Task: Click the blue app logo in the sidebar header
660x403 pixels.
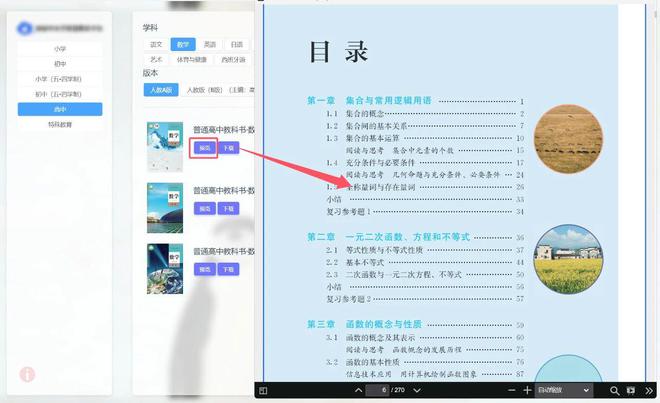Action: (x=24, y=28)
